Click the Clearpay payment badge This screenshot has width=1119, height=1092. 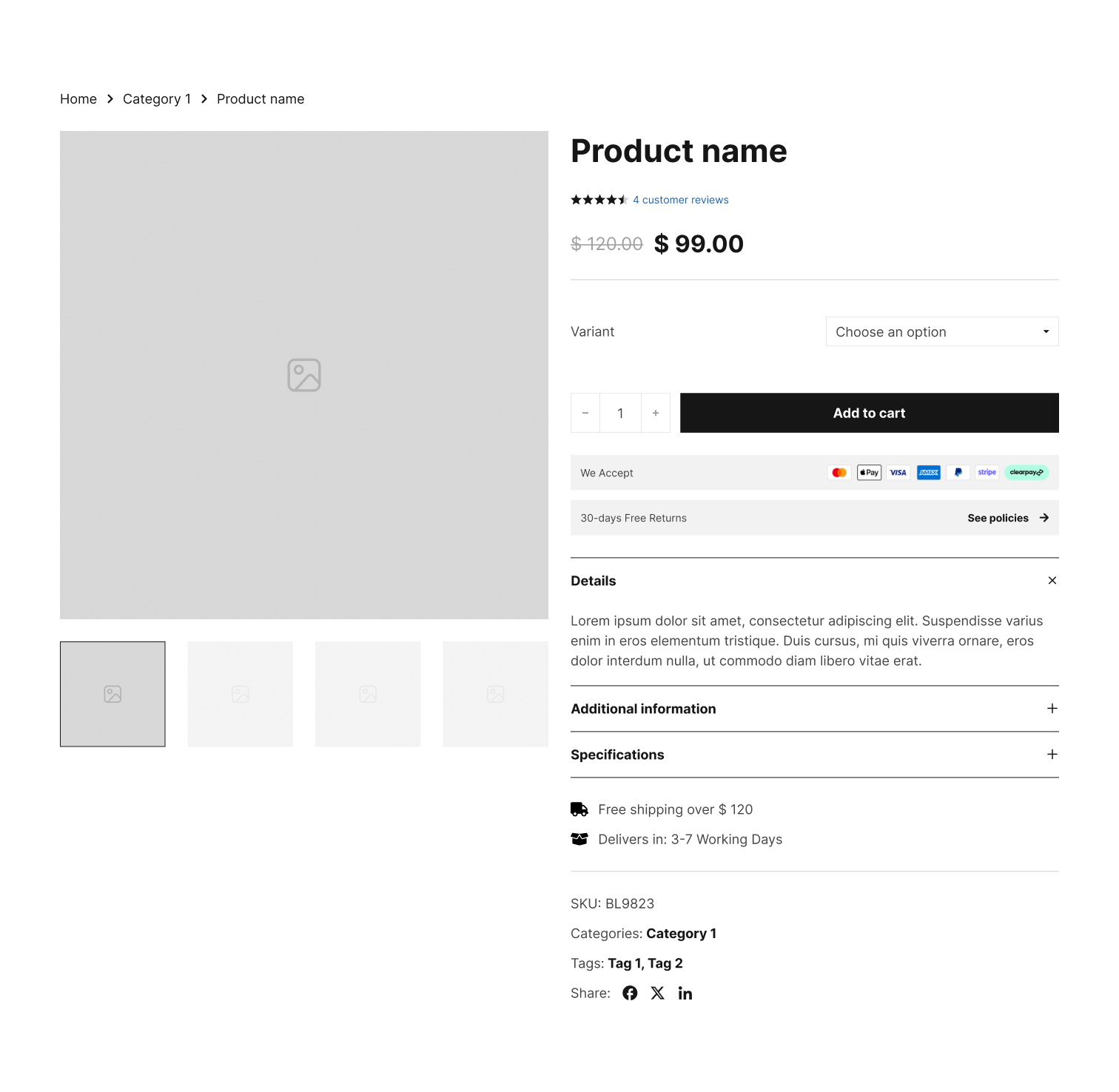point(1026,473)
